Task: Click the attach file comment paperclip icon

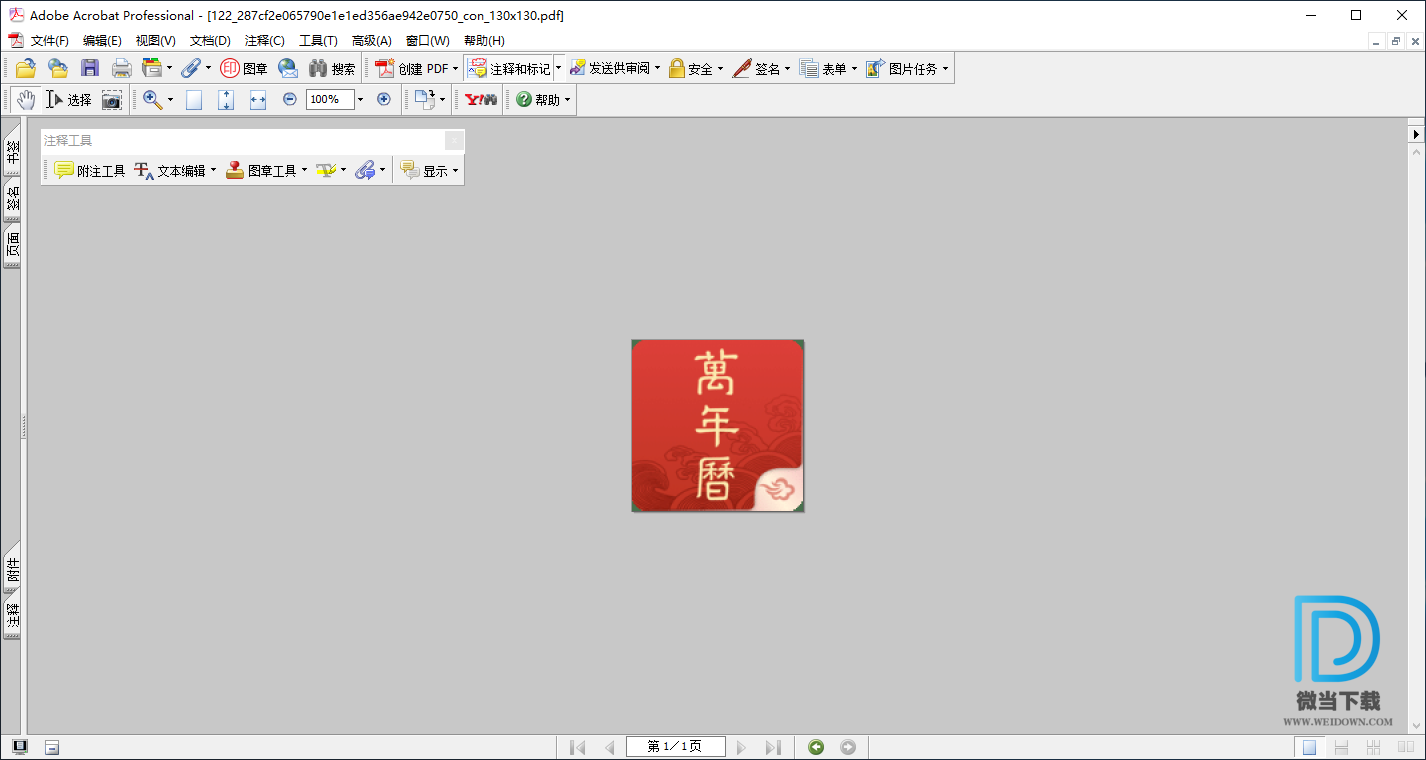Action: tap(365, 170)
